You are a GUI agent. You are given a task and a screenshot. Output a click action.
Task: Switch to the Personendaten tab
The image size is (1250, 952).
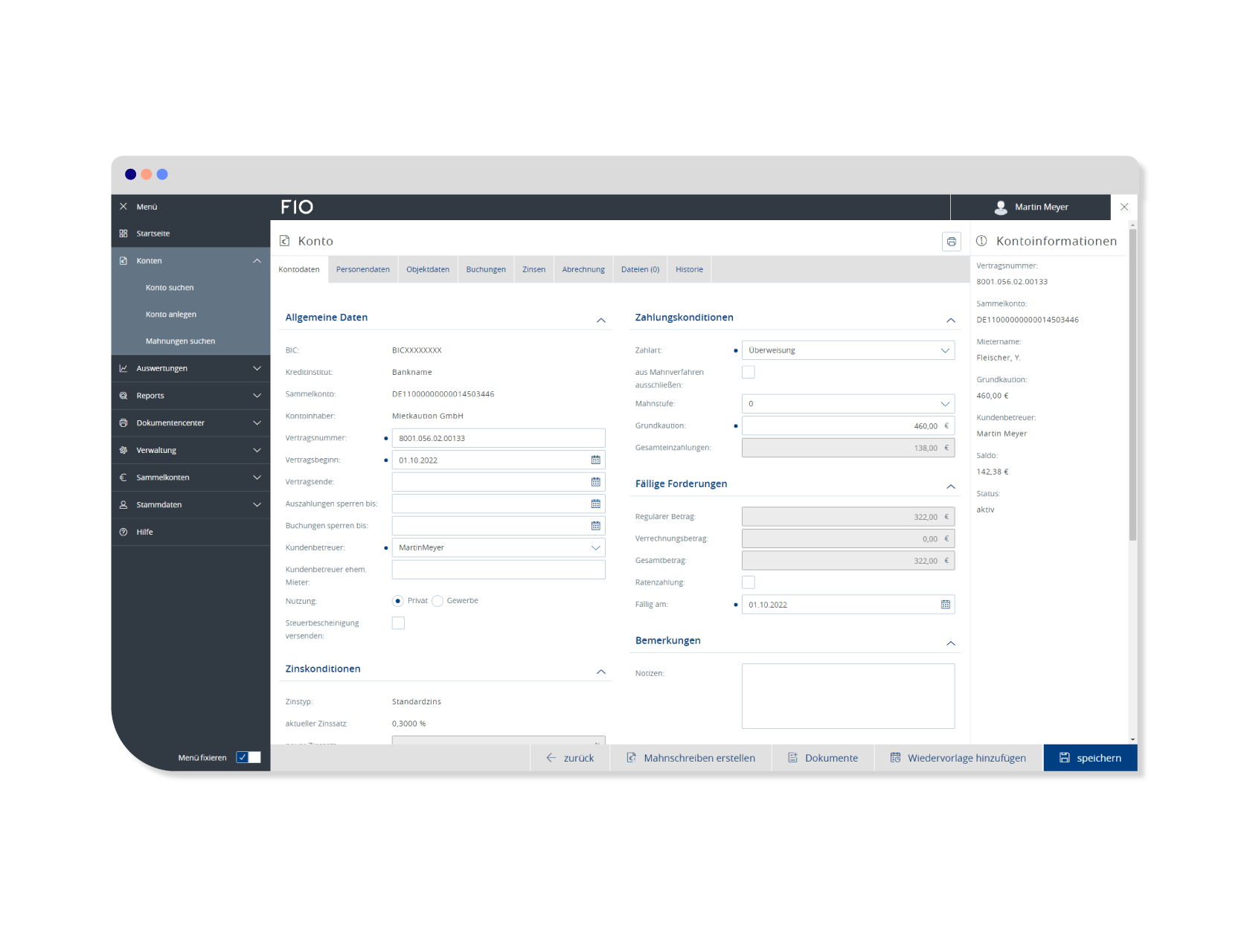click(x=363, y=269)
